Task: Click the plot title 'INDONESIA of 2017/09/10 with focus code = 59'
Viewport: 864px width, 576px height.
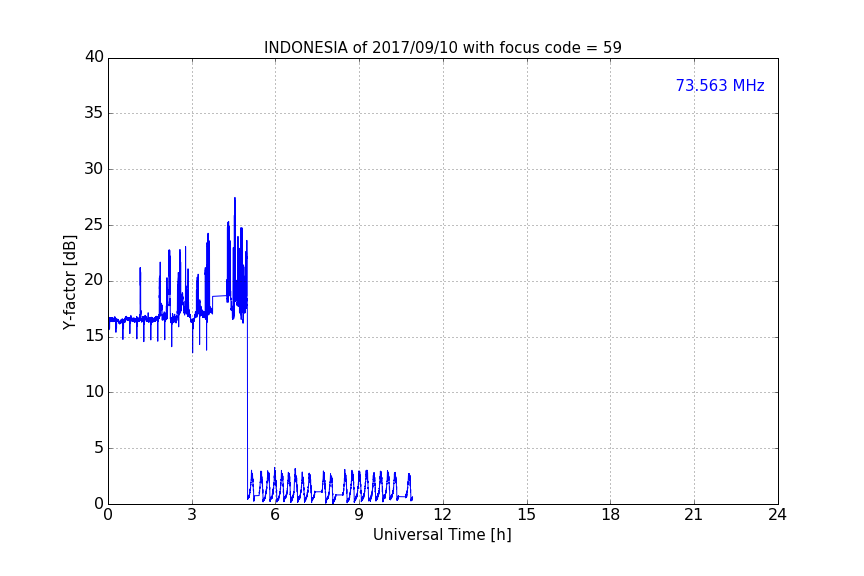Action: coord(442,47)
